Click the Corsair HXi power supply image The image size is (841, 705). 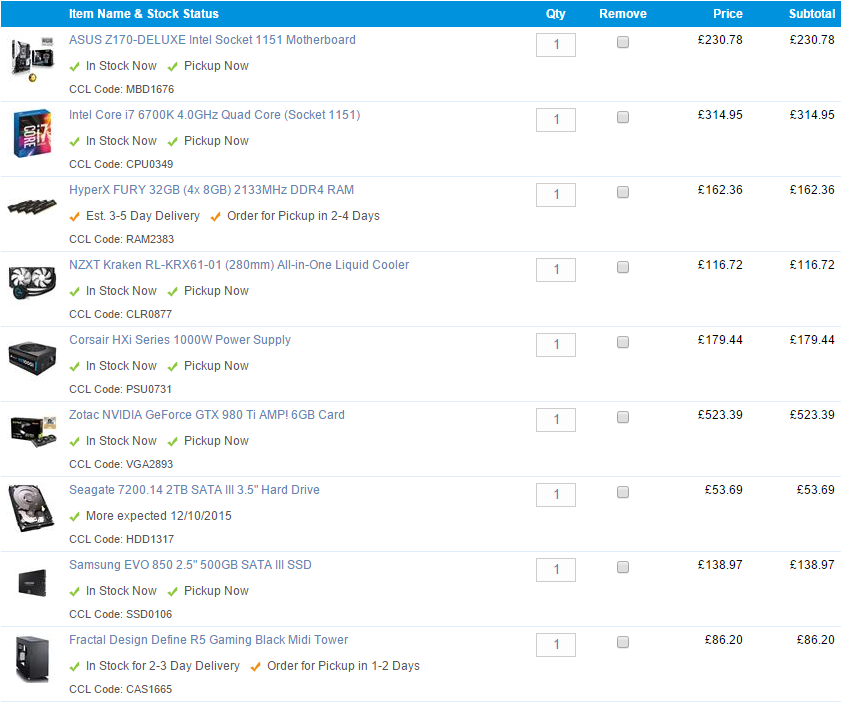click(x=33, y=358)
